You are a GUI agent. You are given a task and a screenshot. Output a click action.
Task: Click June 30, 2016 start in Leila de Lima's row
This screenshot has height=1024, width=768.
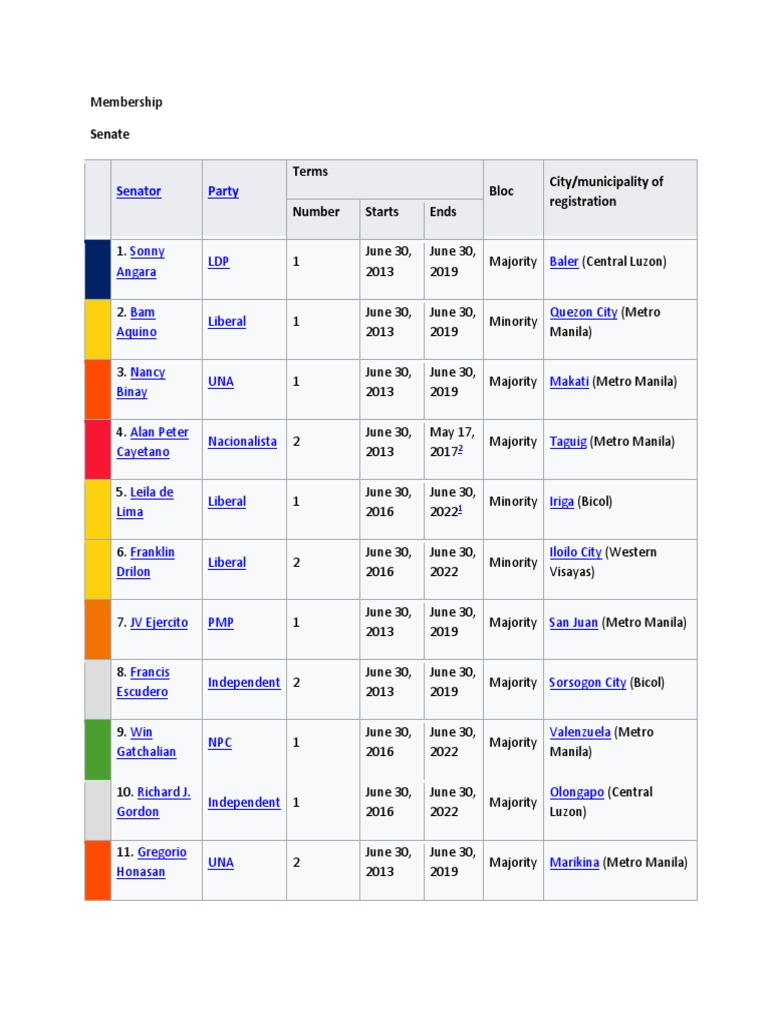click(x=388, y=502)
